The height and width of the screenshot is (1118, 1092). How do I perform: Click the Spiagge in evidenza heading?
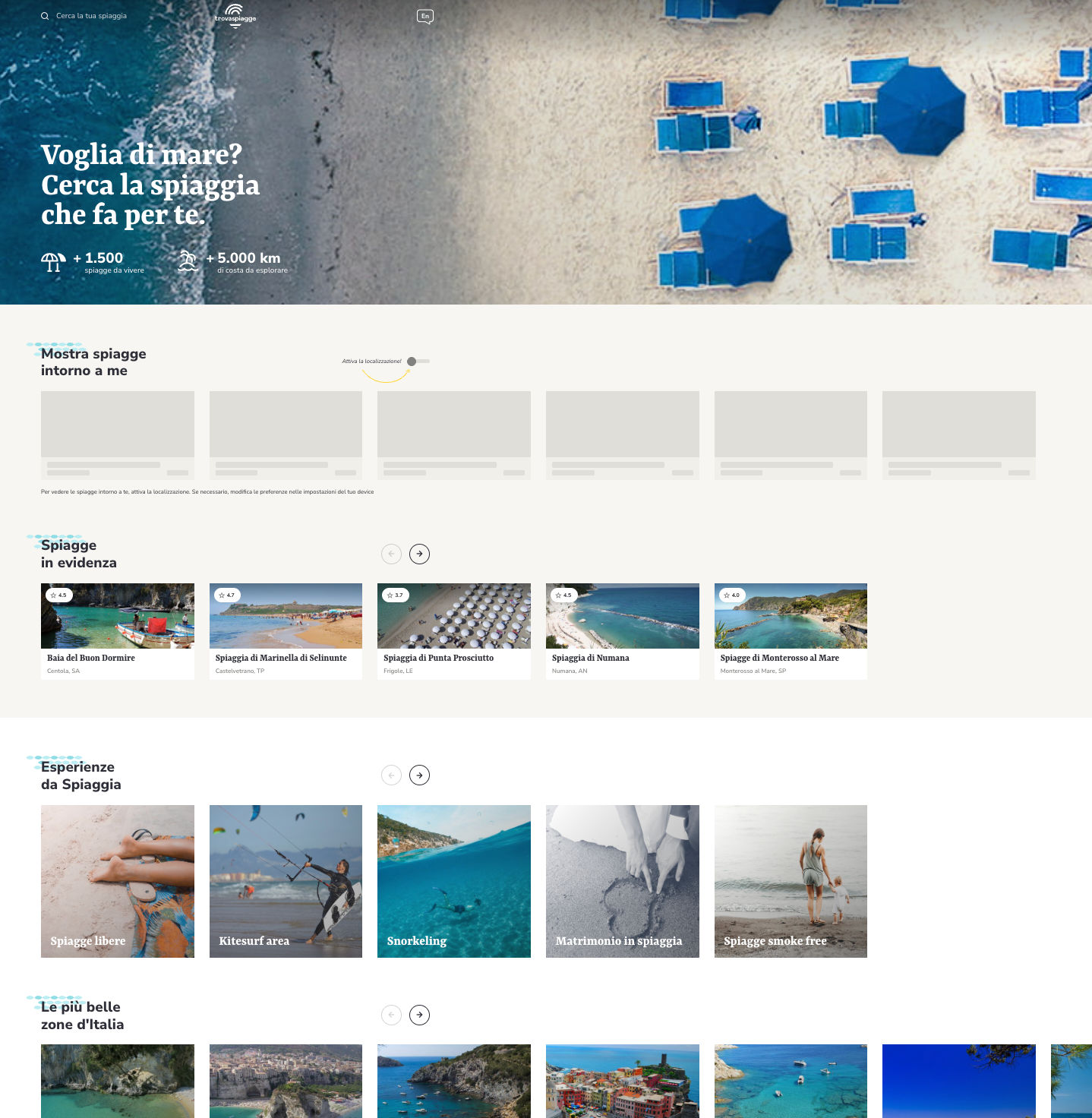(x=79, y=554)
